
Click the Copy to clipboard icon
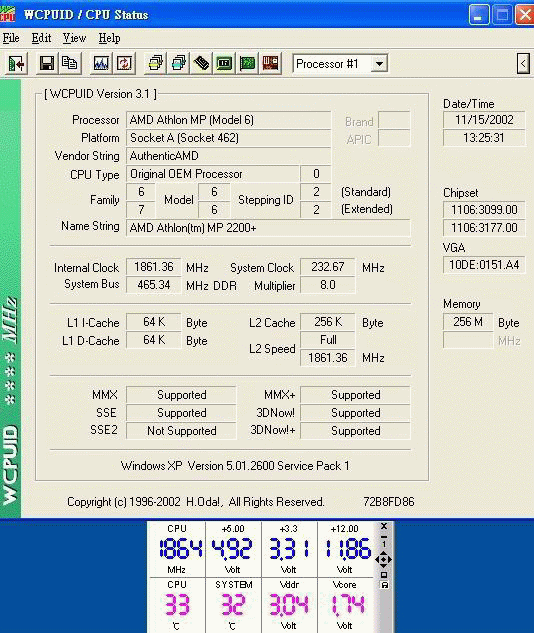pyautogui.click(x=70, y=63)
